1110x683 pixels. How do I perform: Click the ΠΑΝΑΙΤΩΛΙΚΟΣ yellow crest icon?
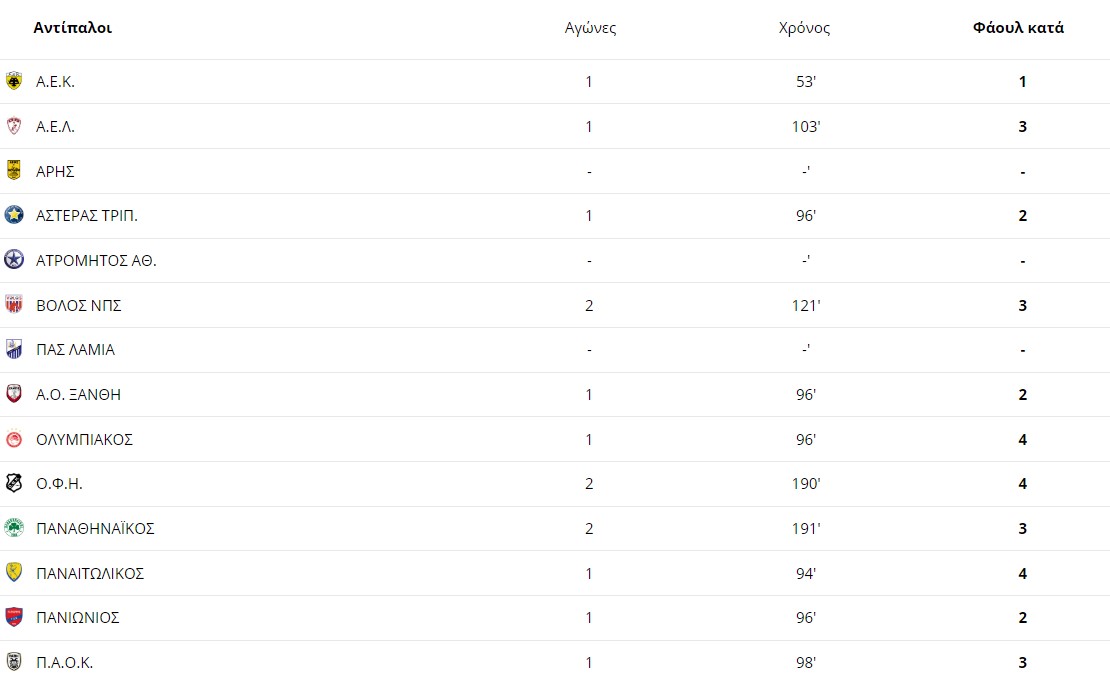pyautogui.click(x=13, y=573)
